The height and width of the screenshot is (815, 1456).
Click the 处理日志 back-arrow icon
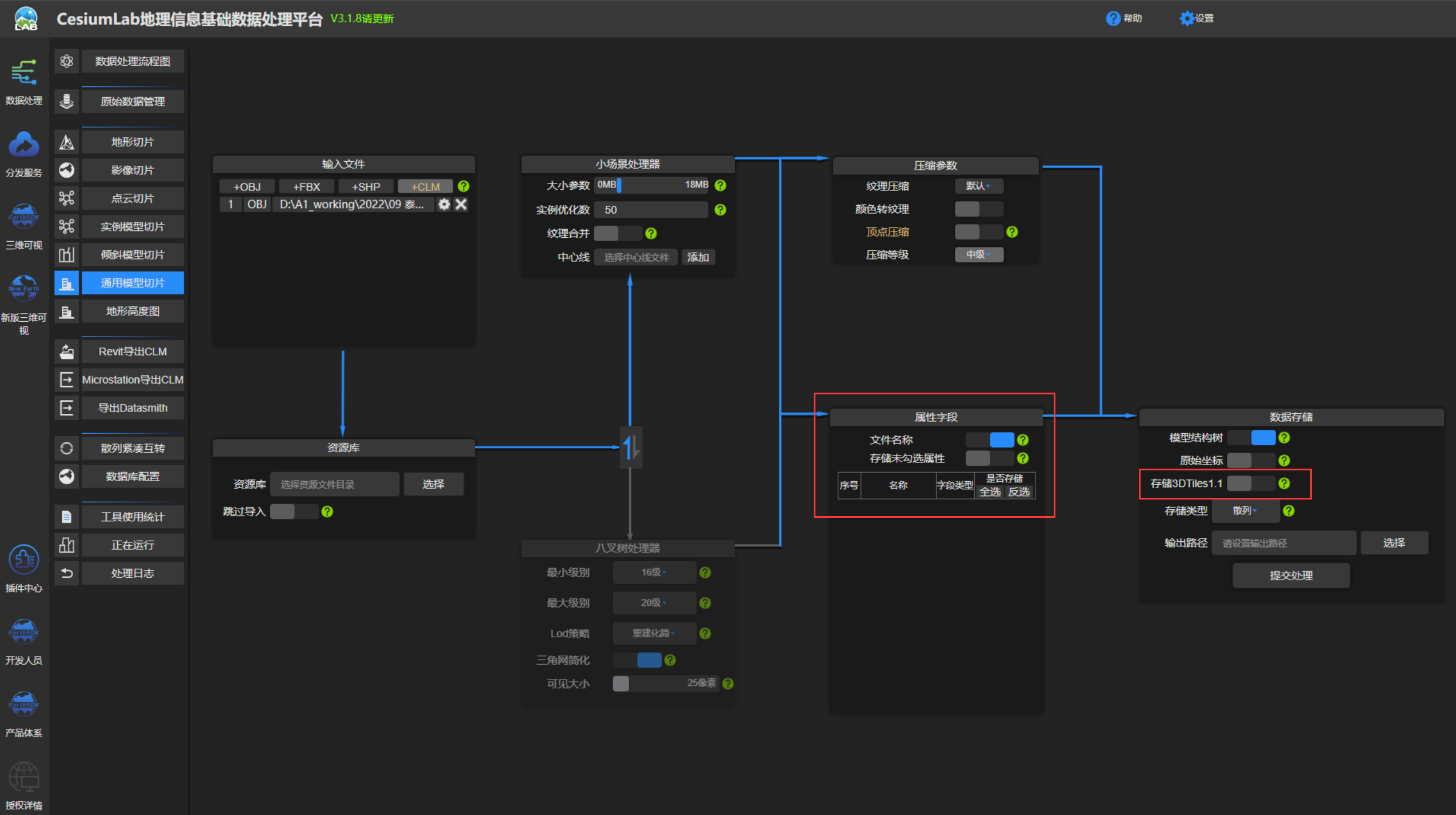point(66,573)
